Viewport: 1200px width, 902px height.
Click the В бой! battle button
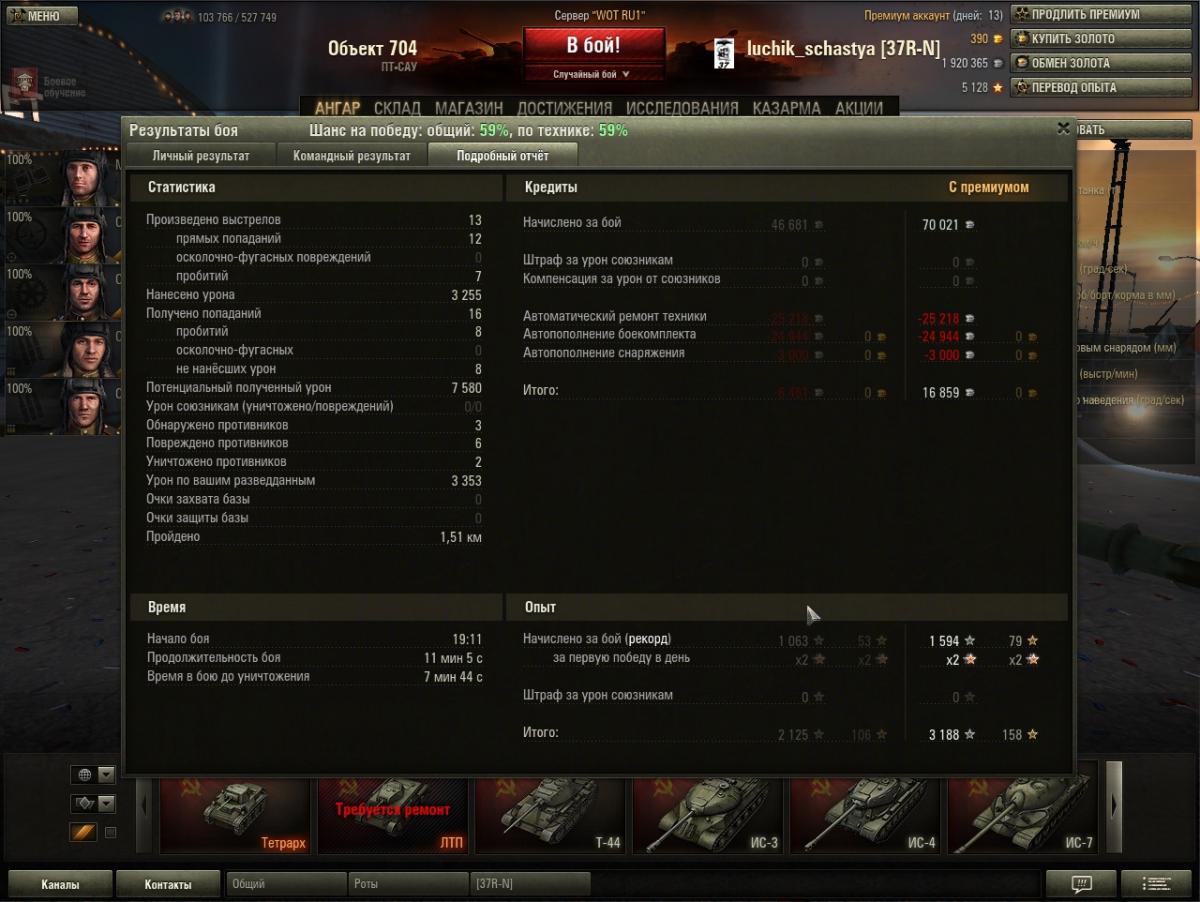[593, 46]
